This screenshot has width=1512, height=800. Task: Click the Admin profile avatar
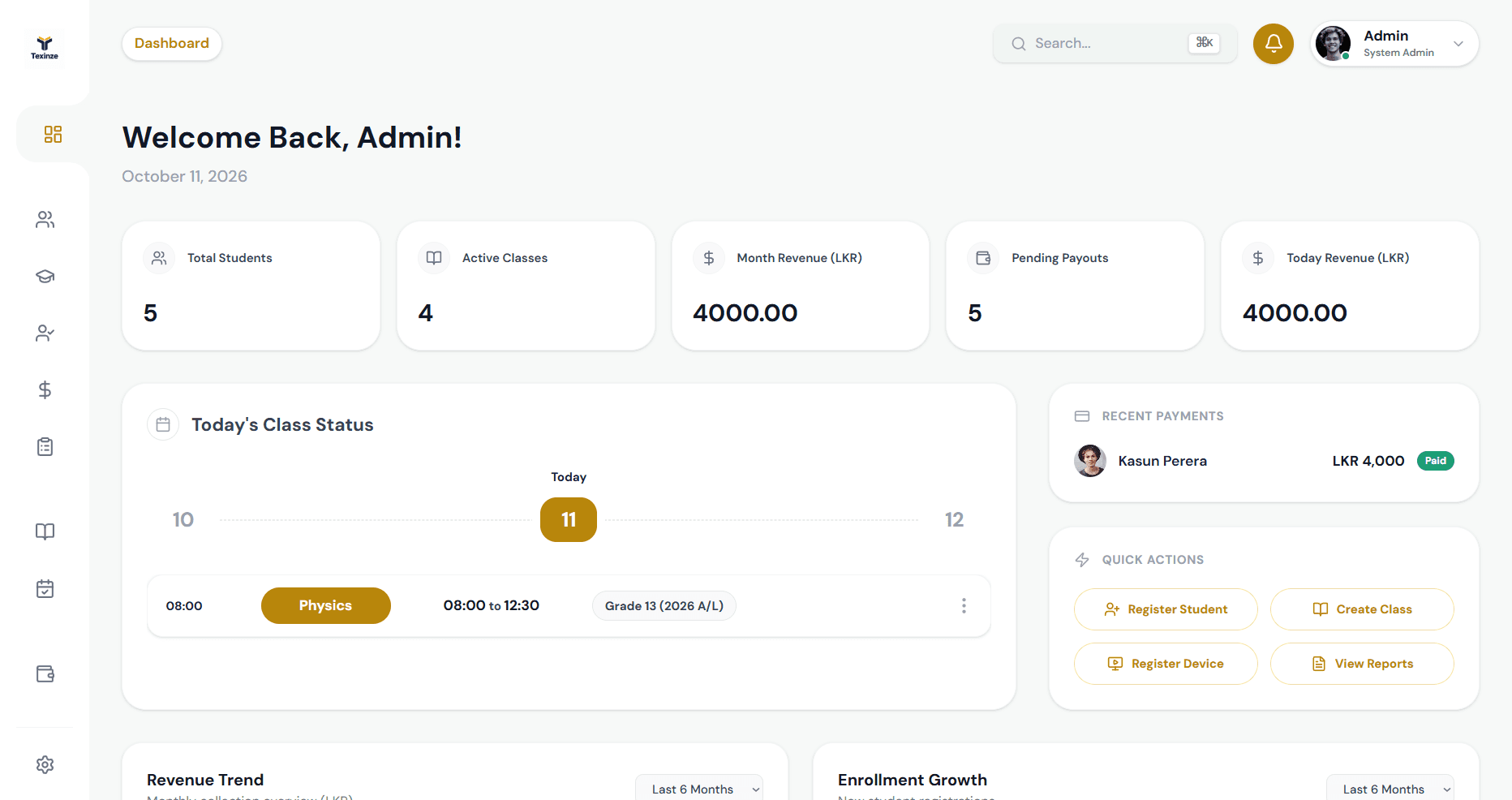click(1333, 44)
